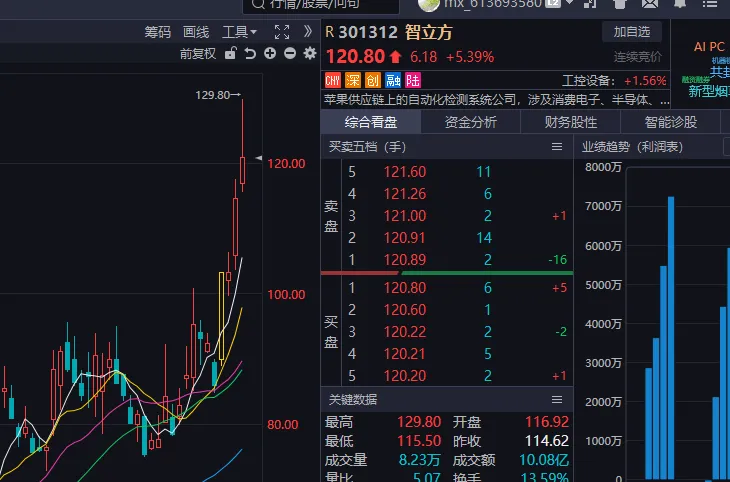Viewport: 730px width, 482px height.
Task: Switch to the 智能诊股 tab
Action: (x=670, y=122)
